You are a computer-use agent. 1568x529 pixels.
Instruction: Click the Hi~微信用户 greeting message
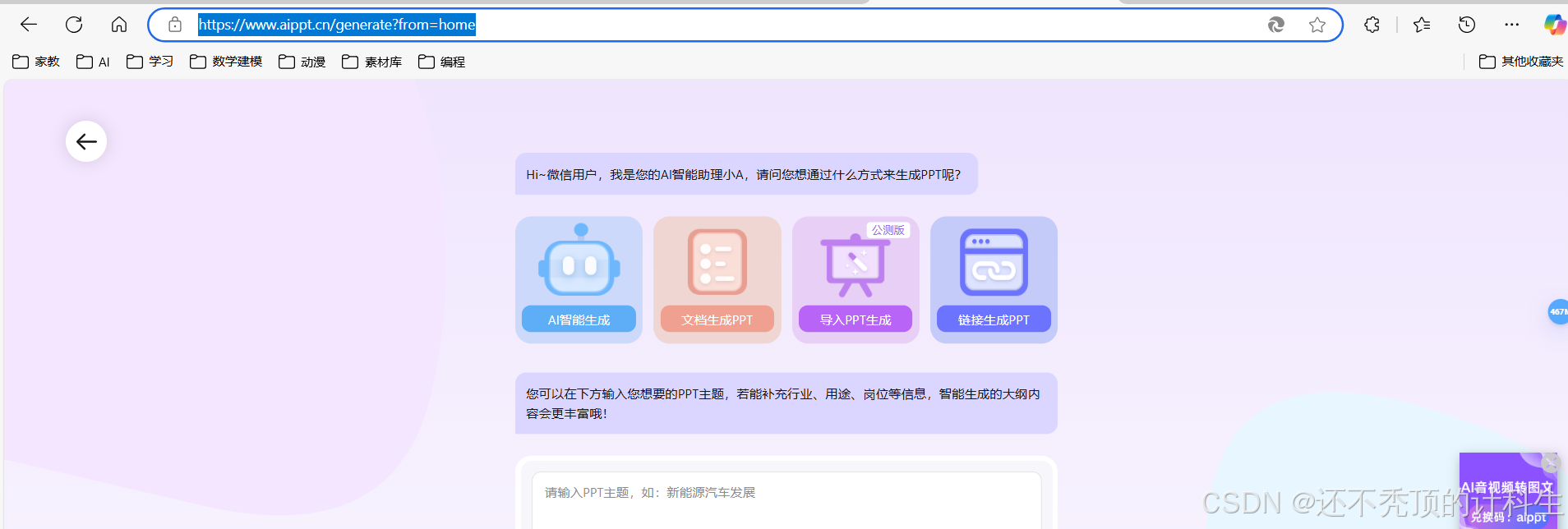746,174
